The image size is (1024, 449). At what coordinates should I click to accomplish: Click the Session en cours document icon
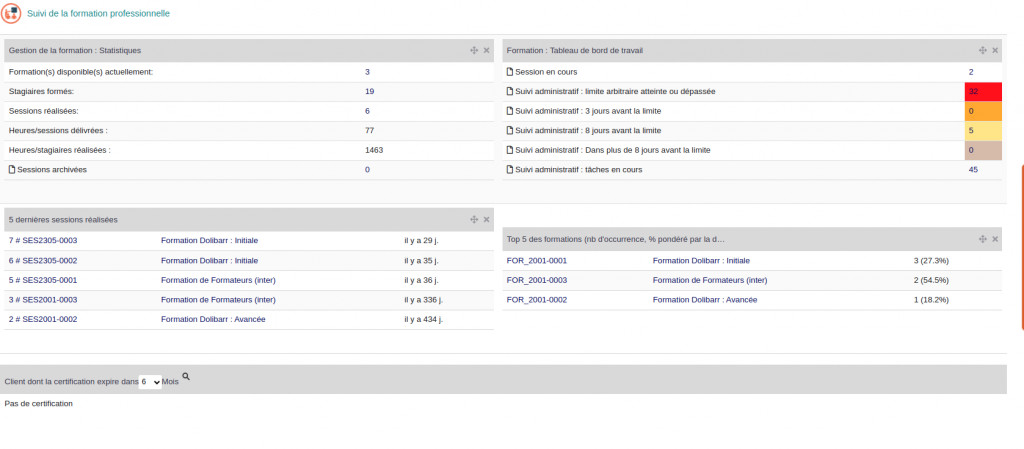510,72
